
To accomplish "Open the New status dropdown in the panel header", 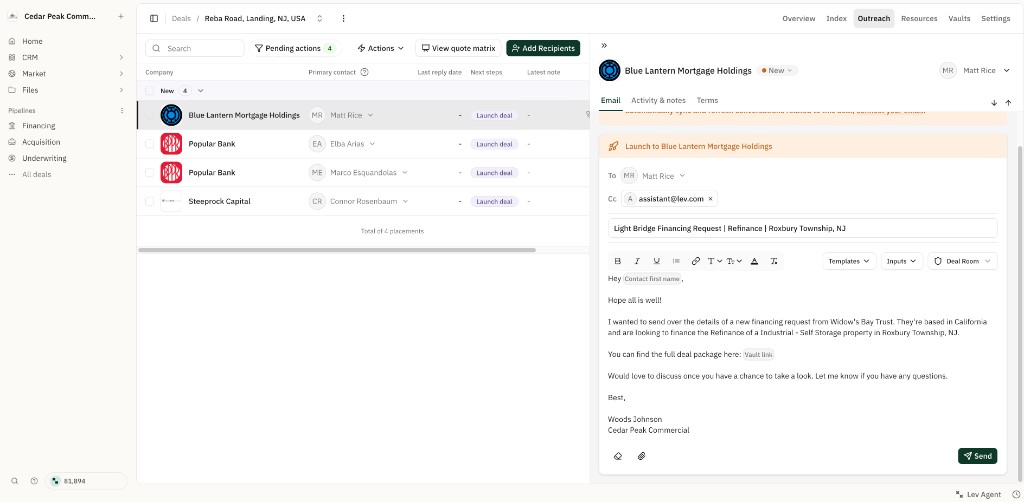I will (x=776, y=71).
